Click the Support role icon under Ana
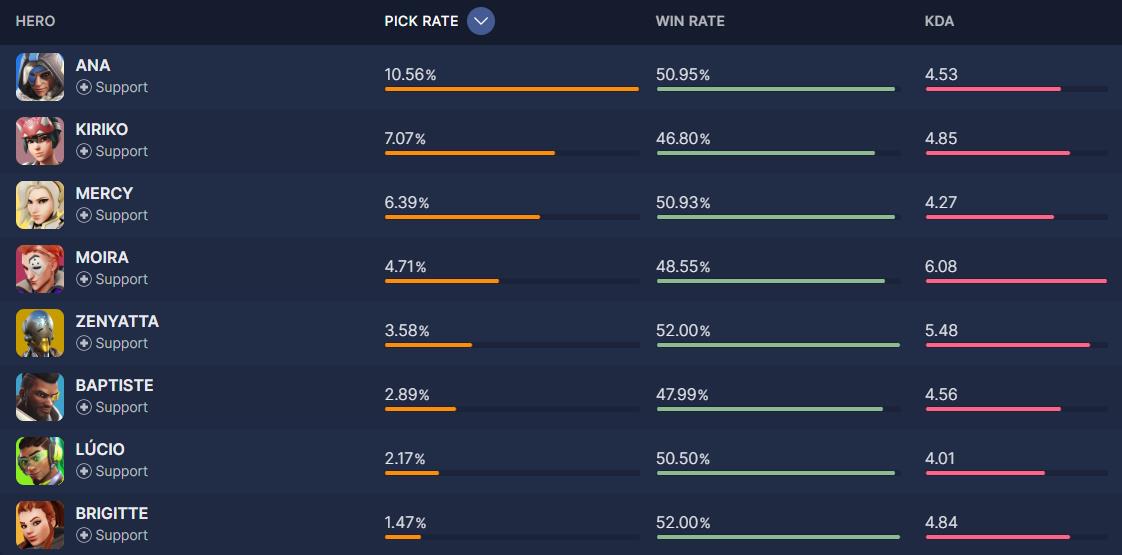The width and height of the screenshot is (1122, 555). (84, 88)
